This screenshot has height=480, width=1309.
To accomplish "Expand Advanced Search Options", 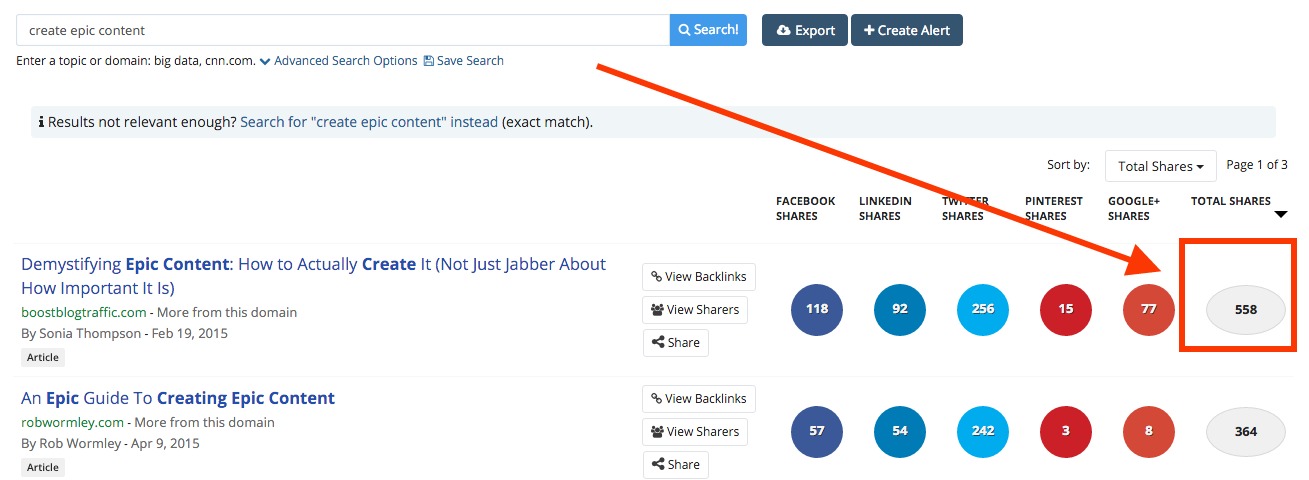I will tap(338, 61).
